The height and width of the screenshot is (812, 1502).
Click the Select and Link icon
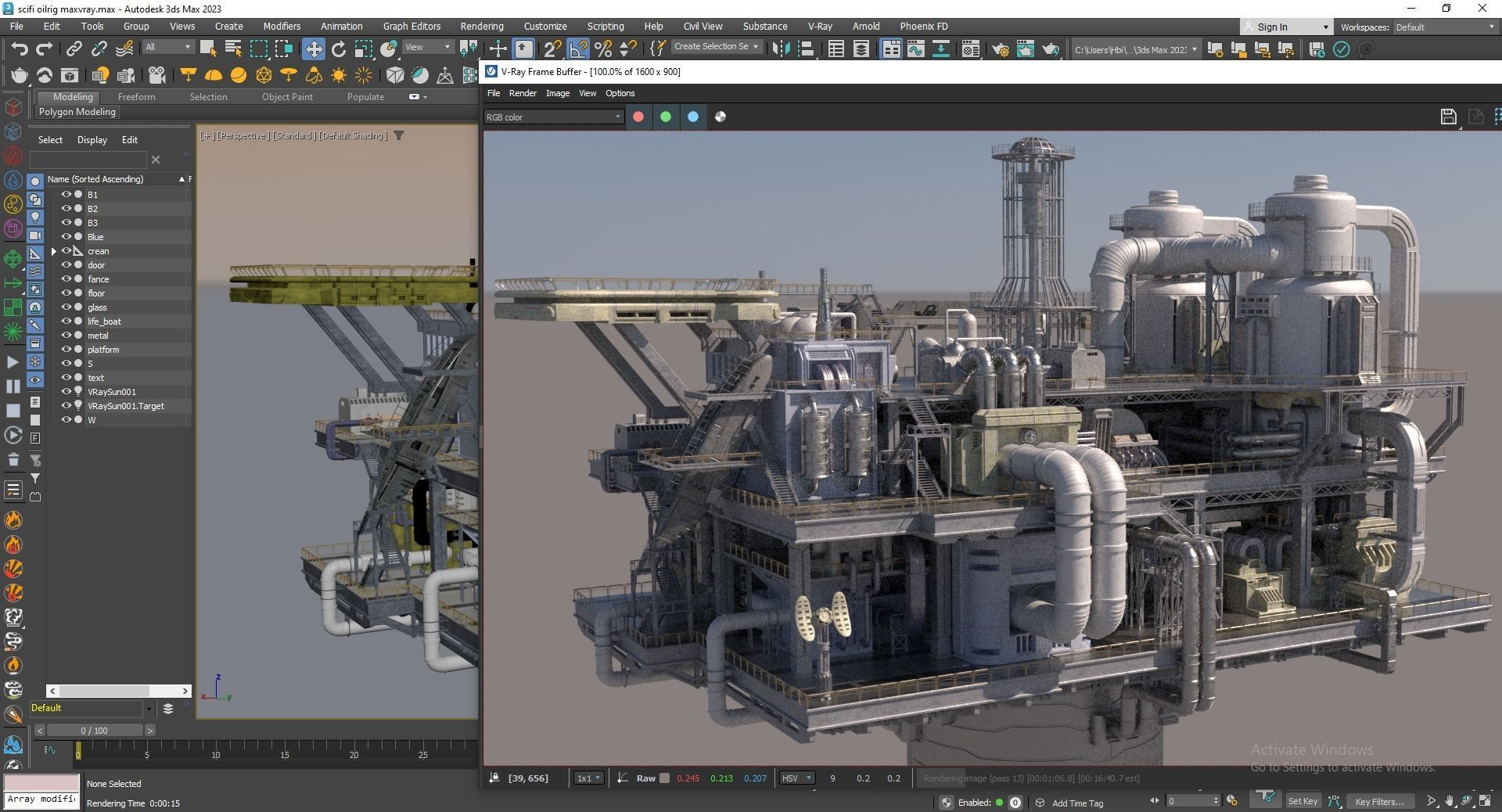74,49
